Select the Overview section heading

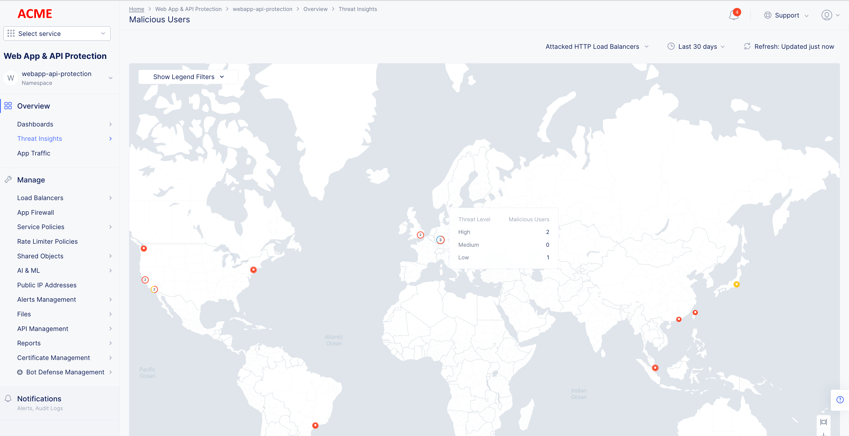pos(34,106)
